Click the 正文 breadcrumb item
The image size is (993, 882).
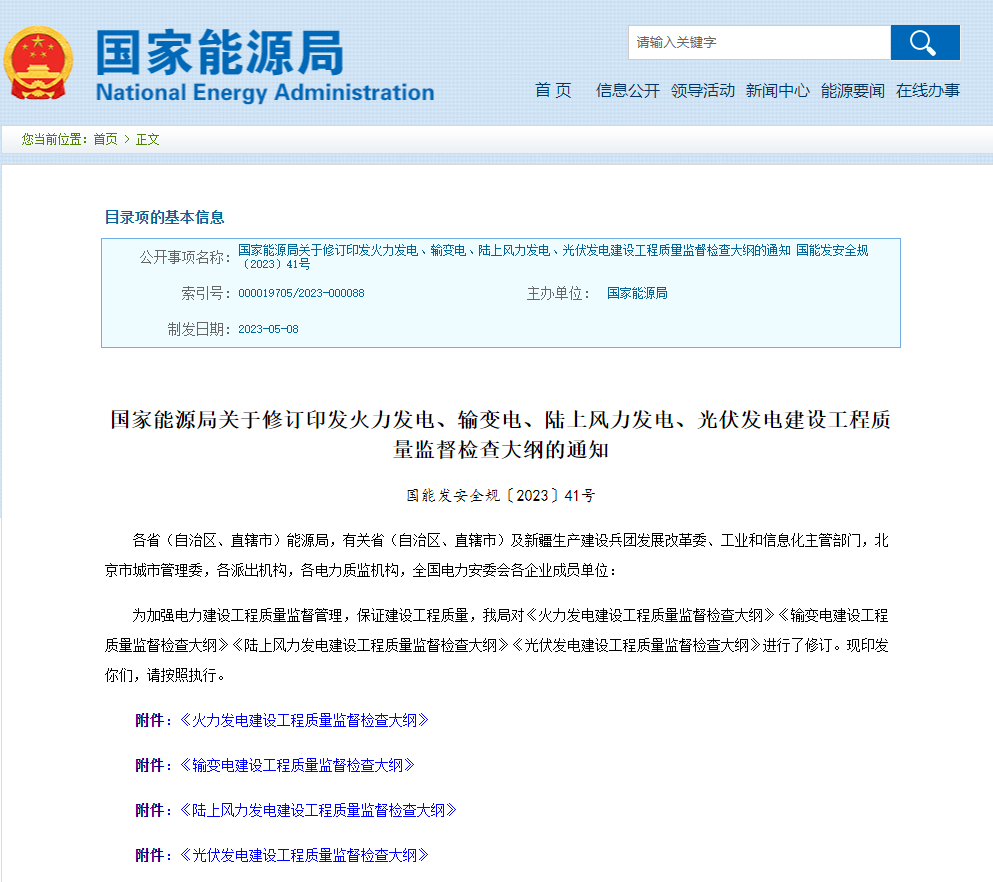[x=148, y=139]
